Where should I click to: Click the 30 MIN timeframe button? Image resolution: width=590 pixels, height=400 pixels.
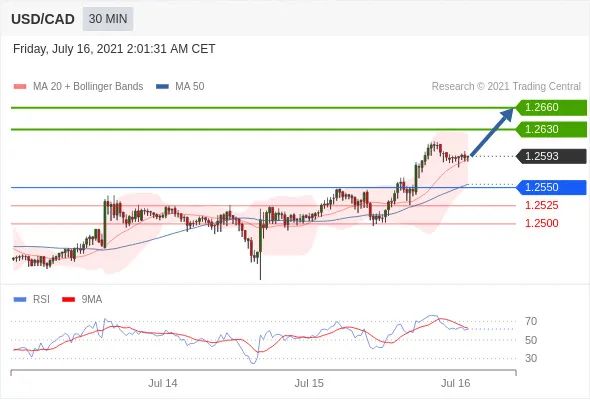click(x=108, y=19)
